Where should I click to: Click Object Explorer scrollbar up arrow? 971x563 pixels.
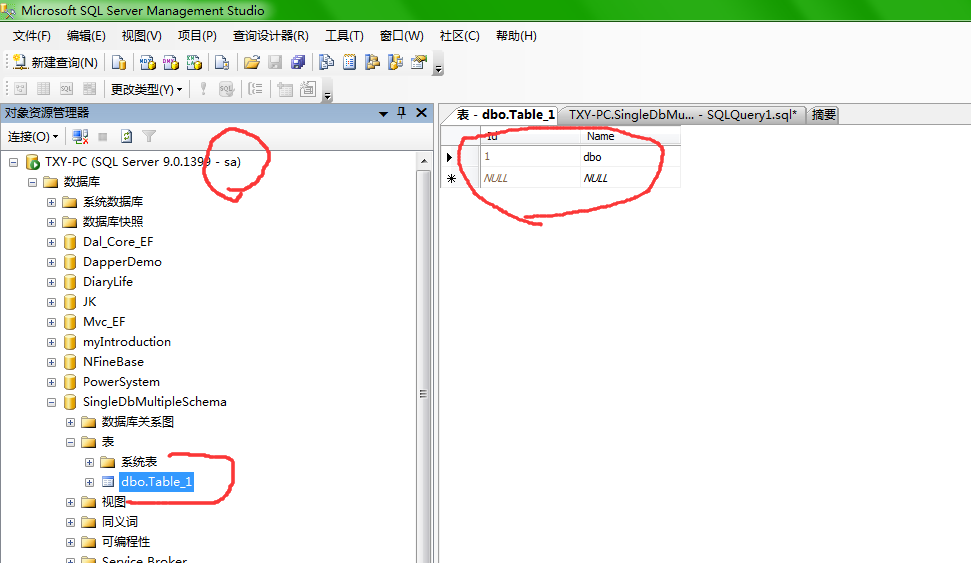click(x=424, y=161)
